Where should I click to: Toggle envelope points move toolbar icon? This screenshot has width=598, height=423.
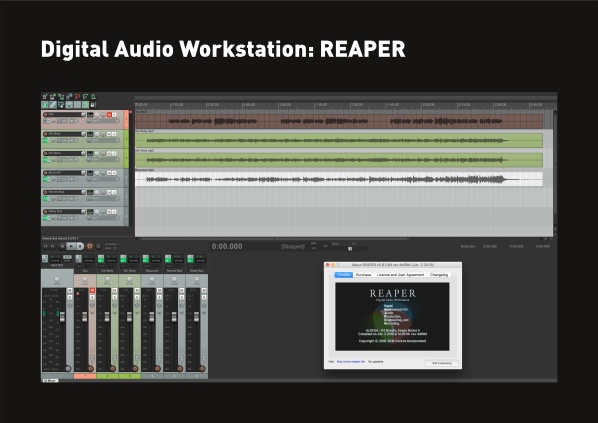69,105
